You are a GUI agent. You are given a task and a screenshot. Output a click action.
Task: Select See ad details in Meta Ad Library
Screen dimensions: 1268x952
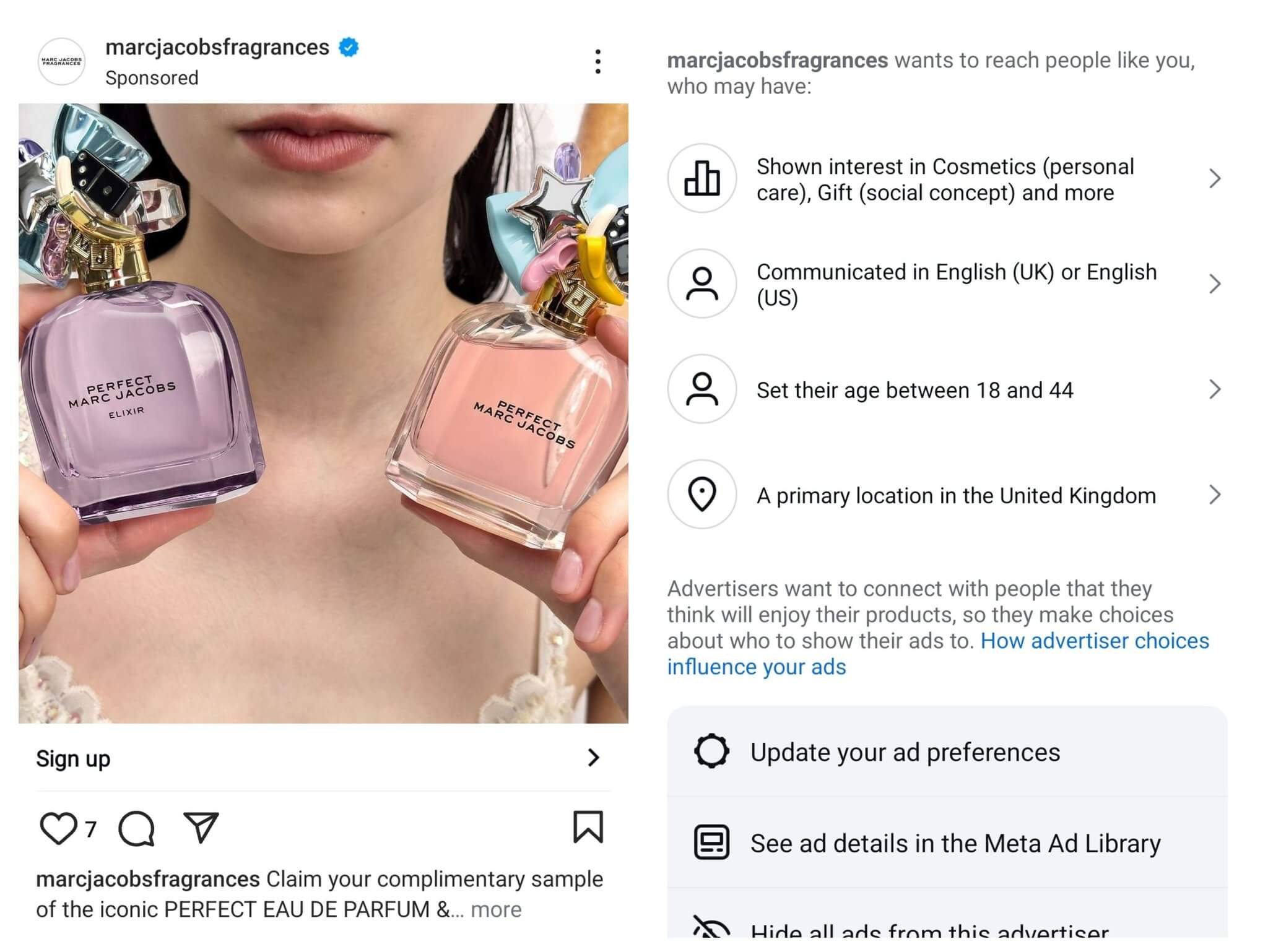point(955,843)
